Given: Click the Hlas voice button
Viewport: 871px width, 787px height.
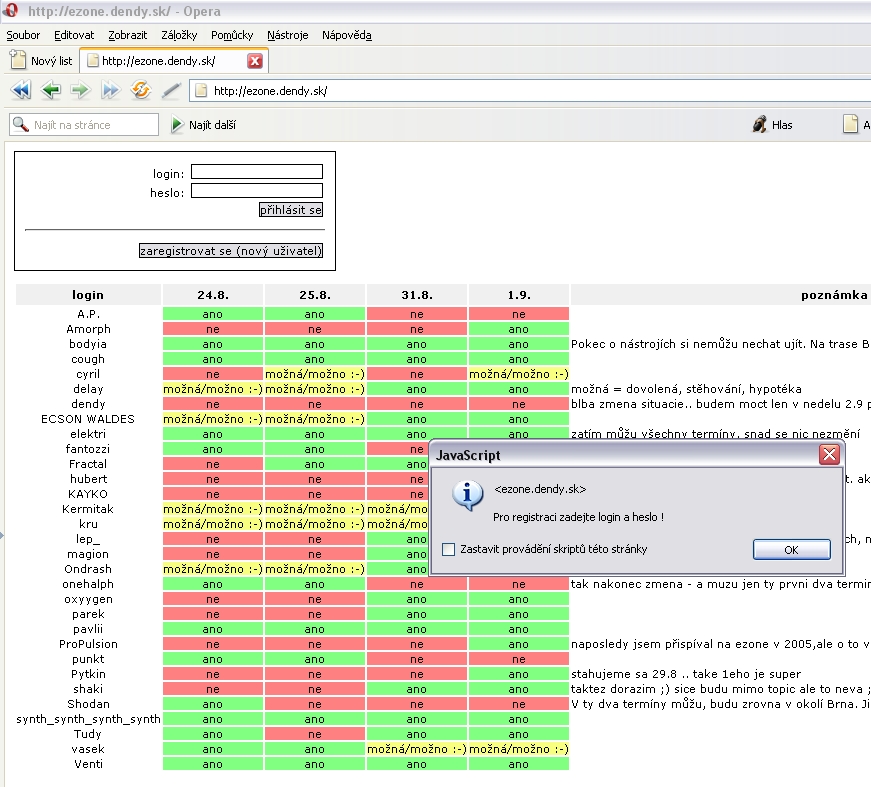Looking at the screenshot, I should pyautogui.click(x=772, y=125).
